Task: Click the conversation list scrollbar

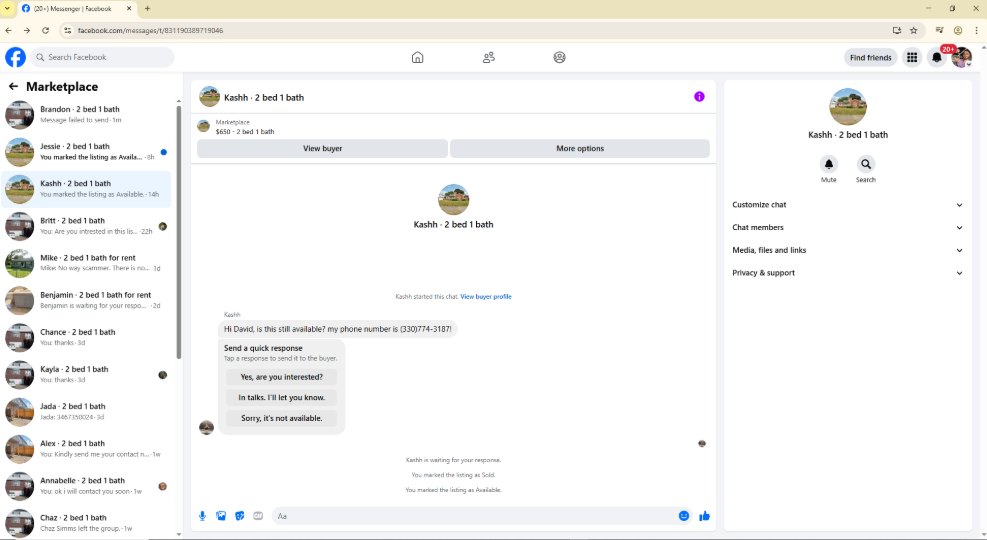Action: coord(179,233)
